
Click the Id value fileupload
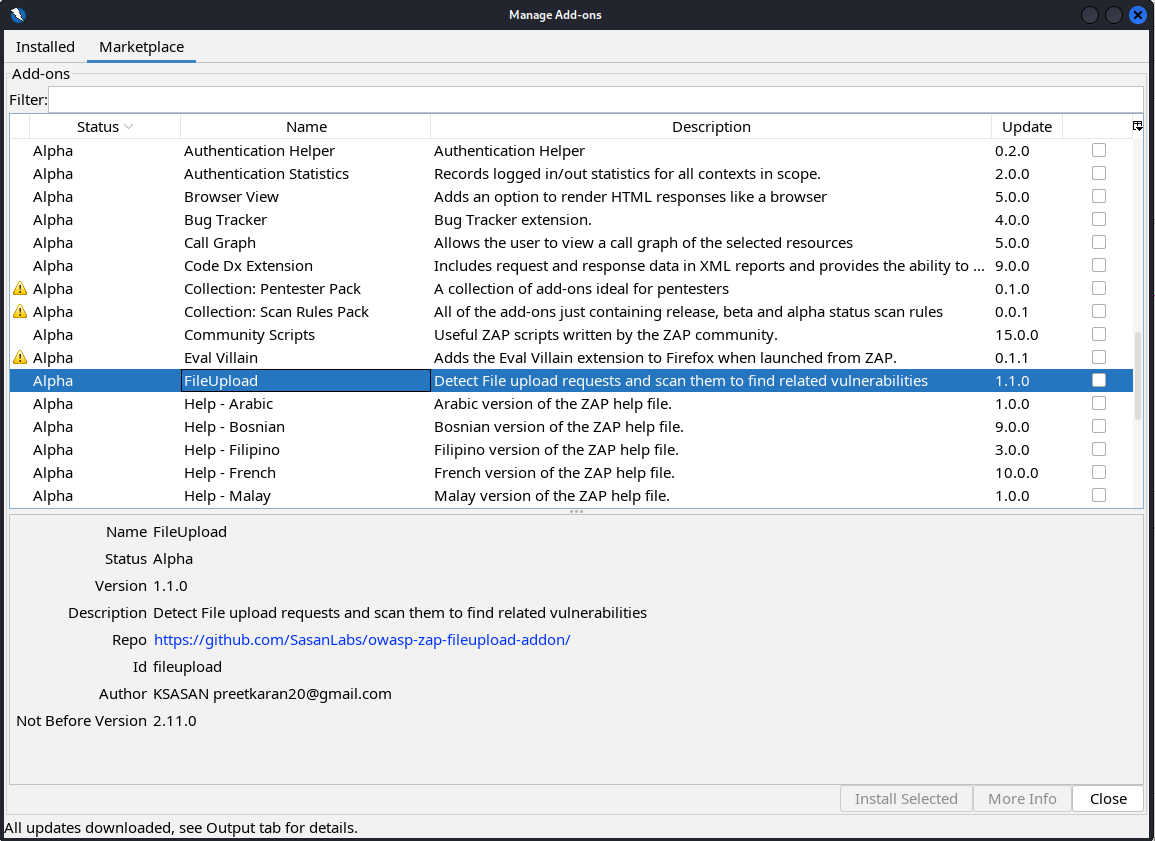click(187, 666)
